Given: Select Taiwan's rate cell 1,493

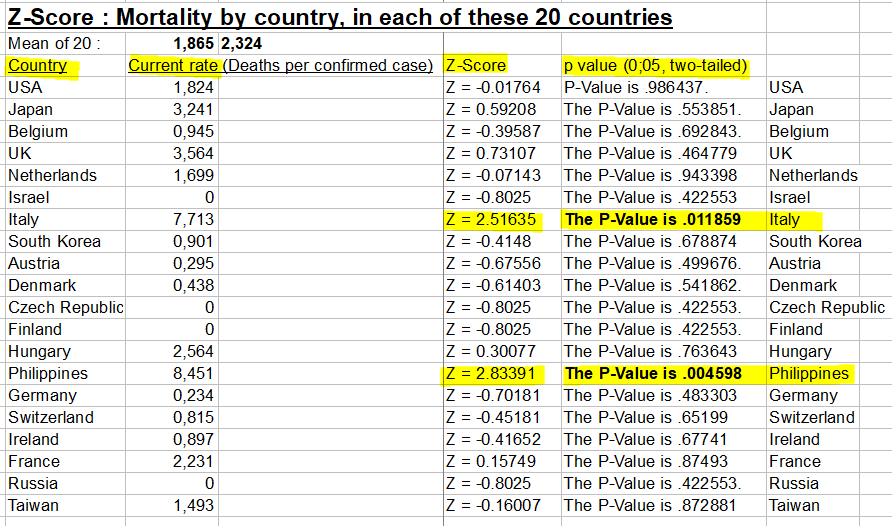Looking at the screenshot, I should pos(172,506).
